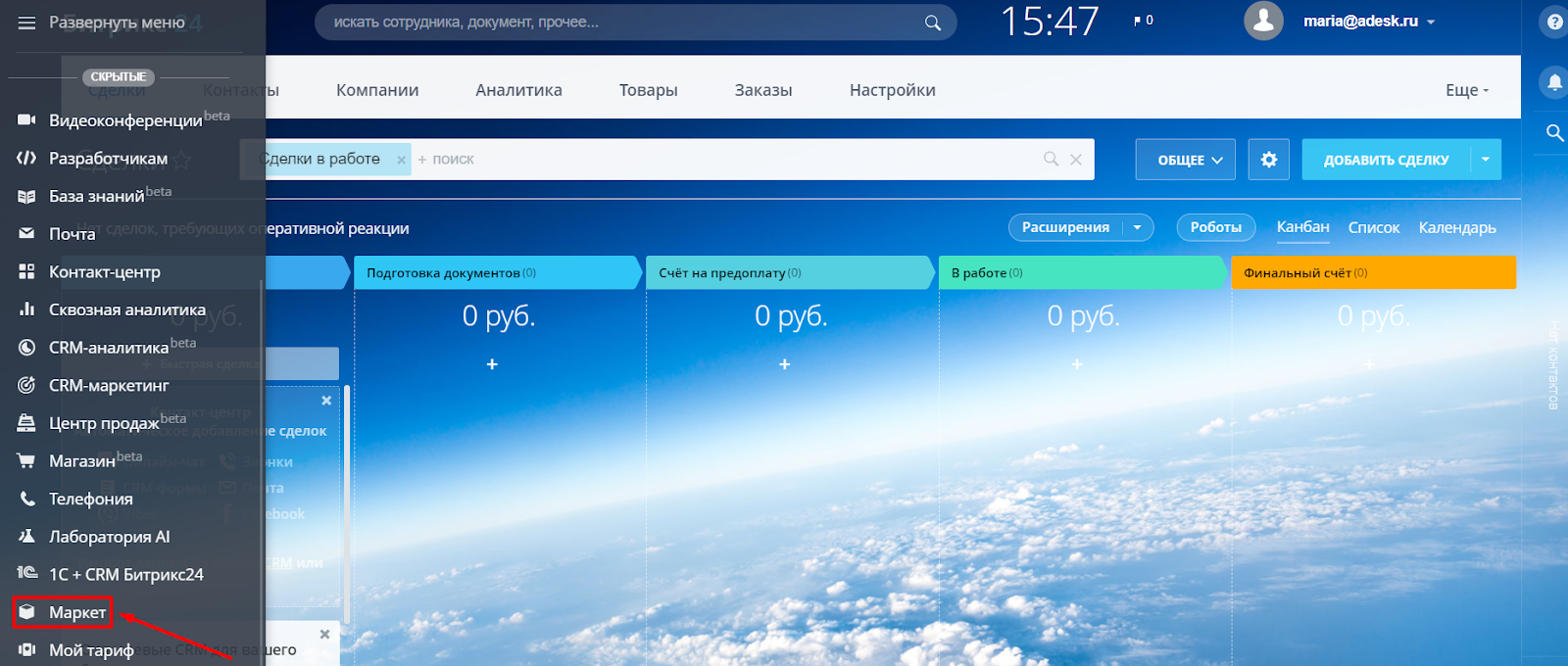Click the Финальный счёт stage header
The width and height of the screenshot is (1568, 666).
[x=1373, y=272]
